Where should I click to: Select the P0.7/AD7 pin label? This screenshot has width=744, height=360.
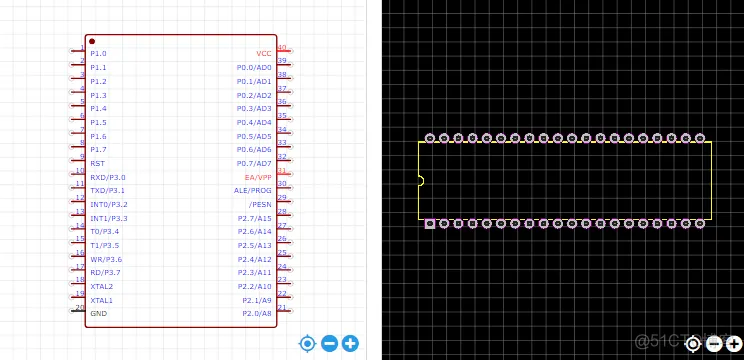point(254,164)
